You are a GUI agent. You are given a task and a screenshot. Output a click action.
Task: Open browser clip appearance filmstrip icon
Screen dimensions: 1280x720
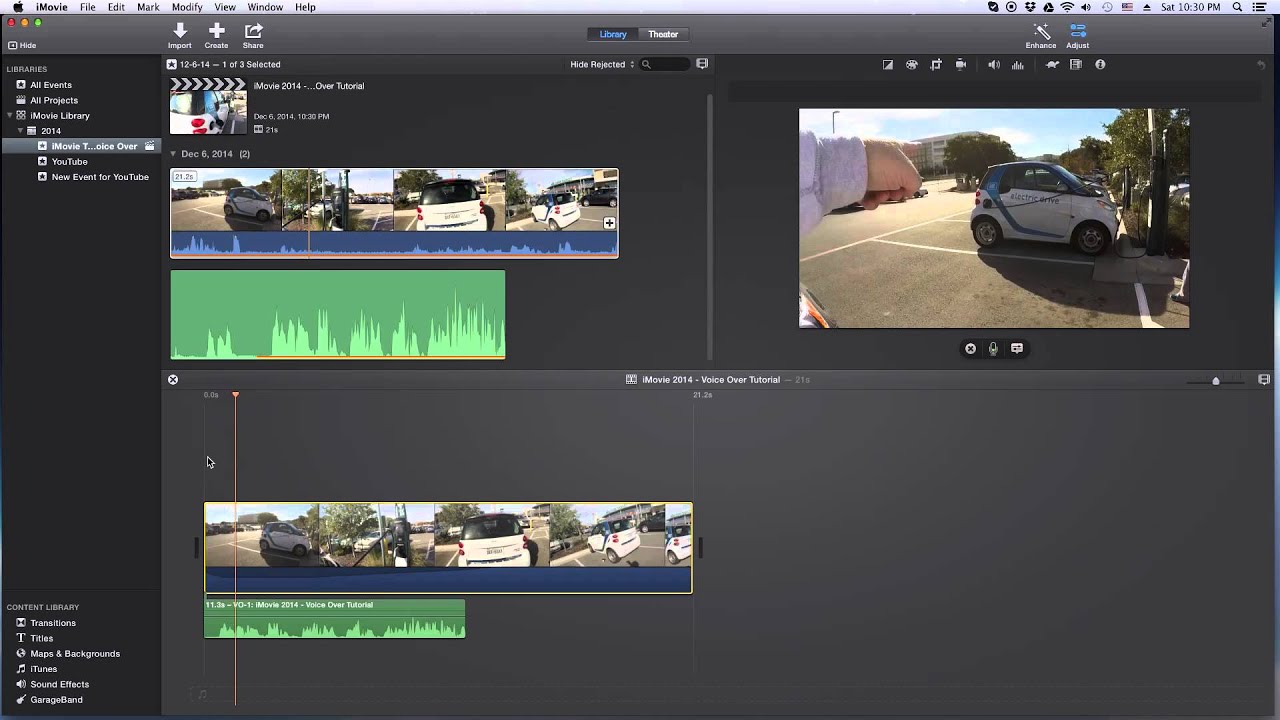pos(702,64)
